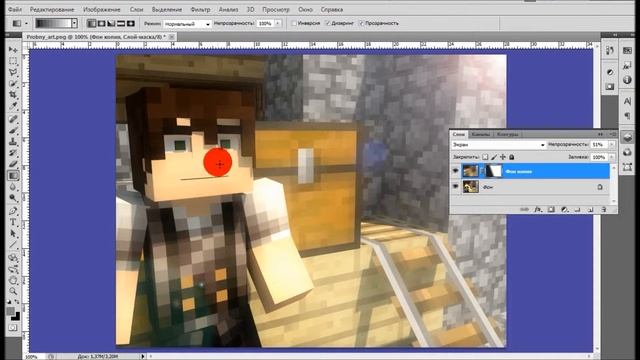Select the Eraser tool
The image size is (640, 360).
click(x=13, y=164)
